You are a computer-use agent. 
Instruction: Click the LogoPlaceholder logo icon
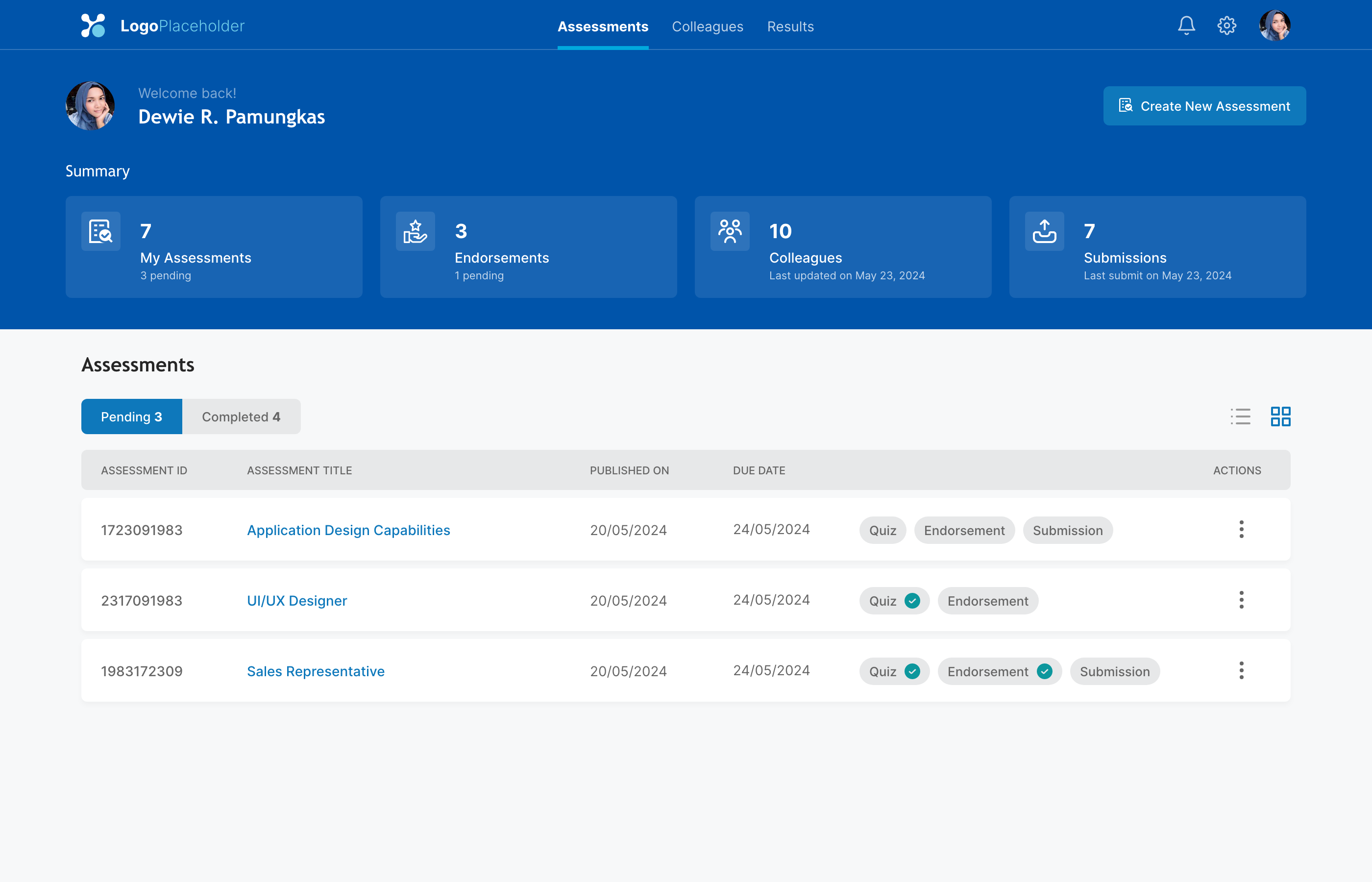(93, 26)
